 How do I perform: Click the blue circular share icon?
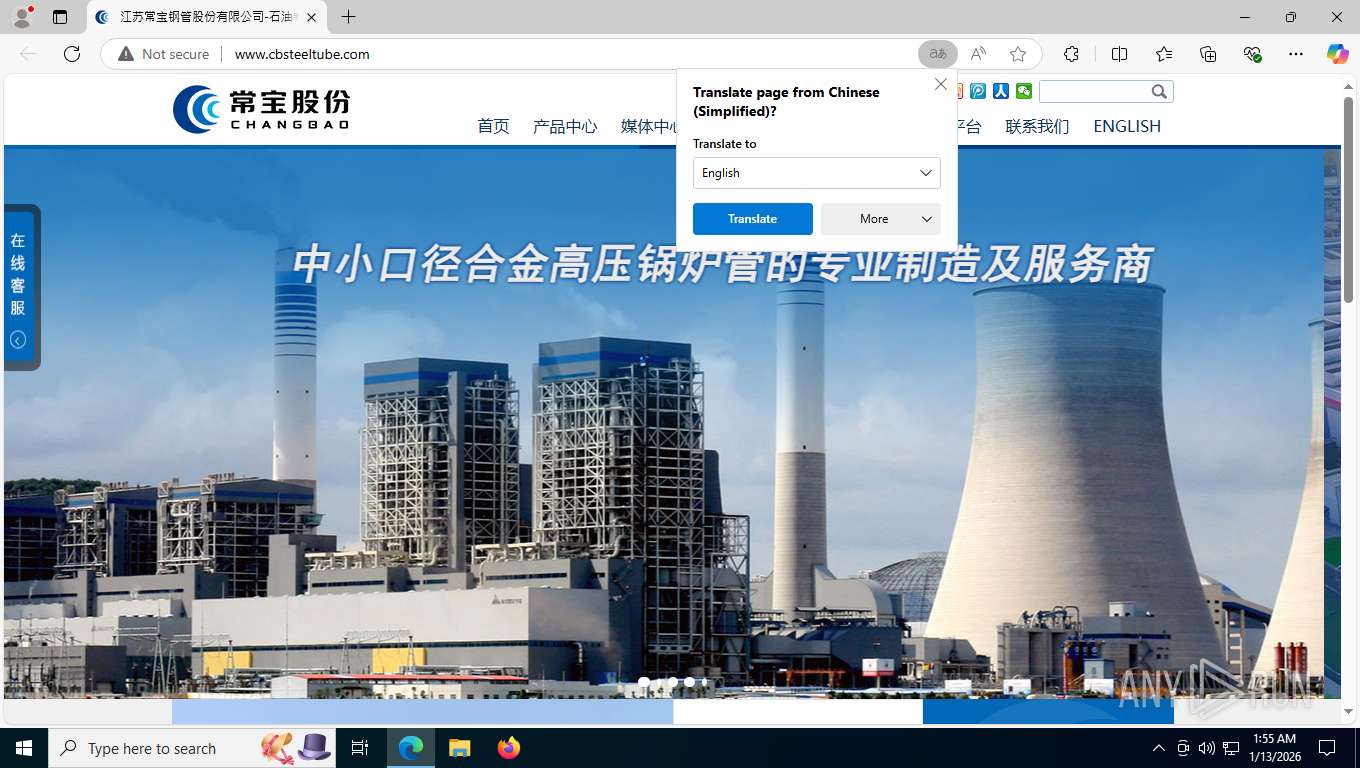(x=978, y=91)
